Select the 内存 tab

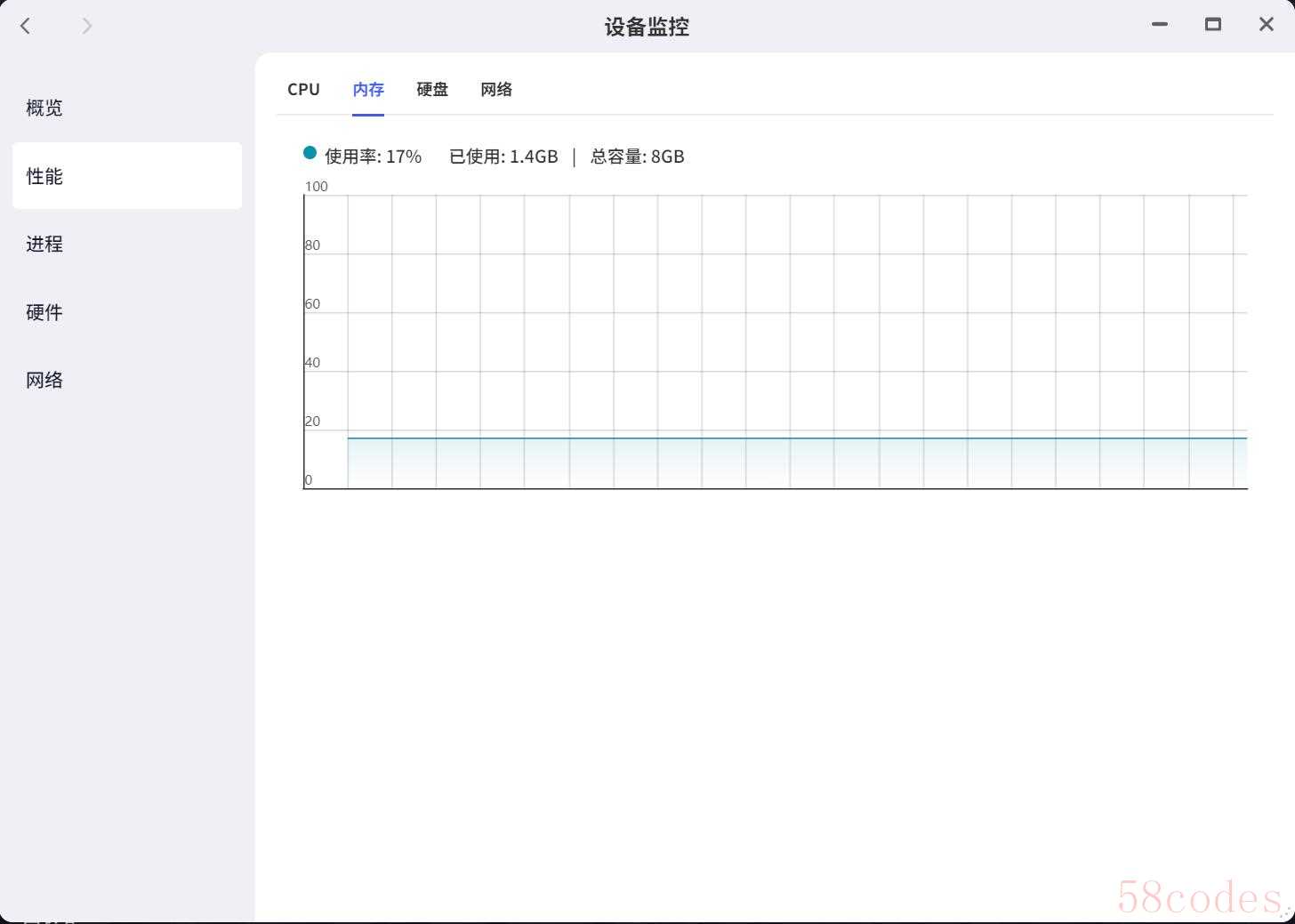(368, 90)
